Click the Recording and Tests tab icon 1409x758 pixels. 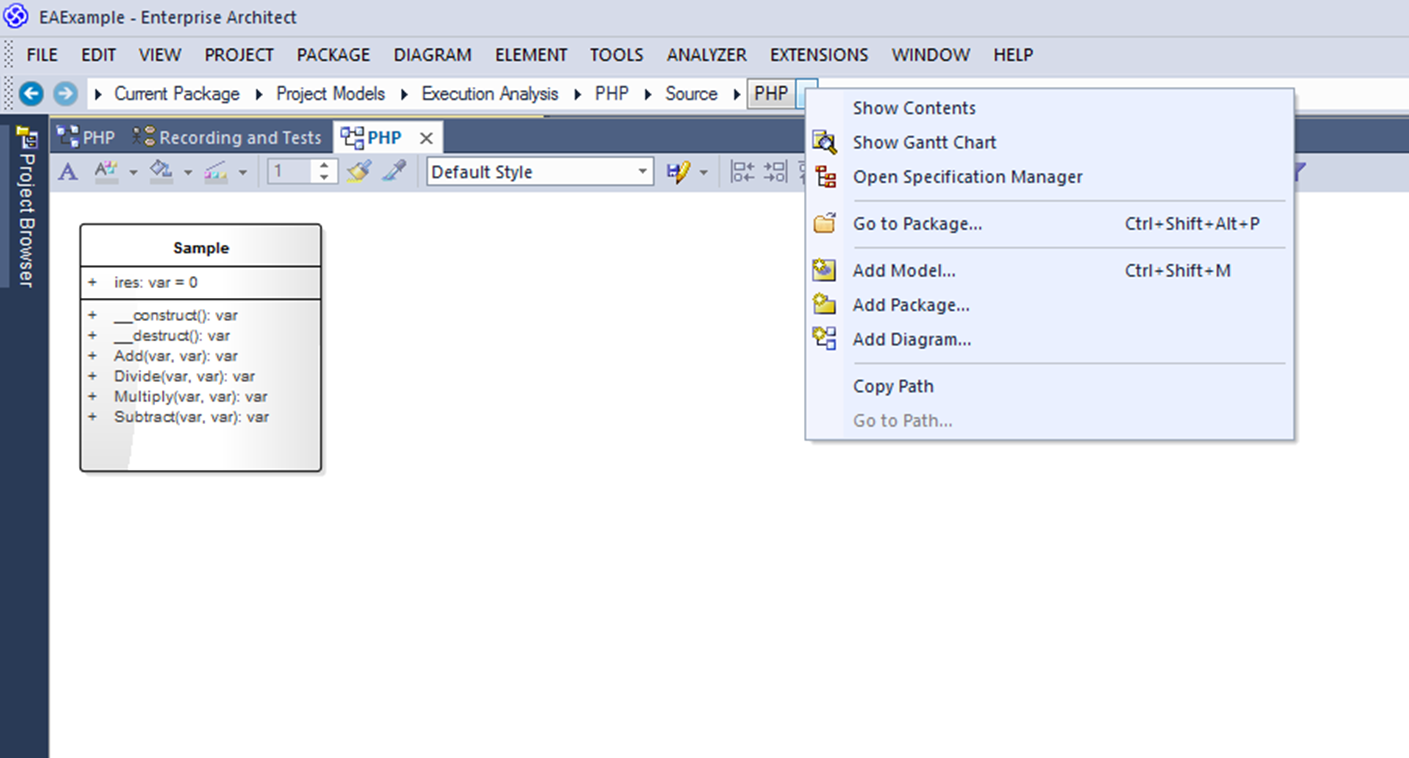[x=145, y=137]
